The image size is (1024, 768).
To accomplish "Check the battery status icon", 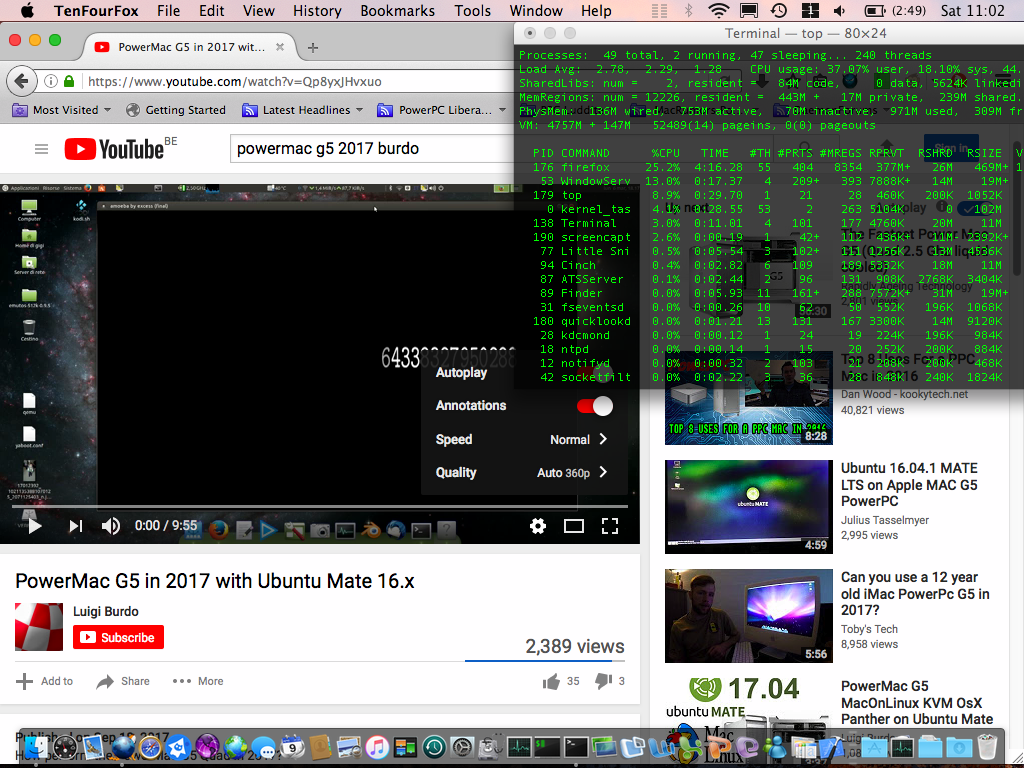I will (874, 11).
